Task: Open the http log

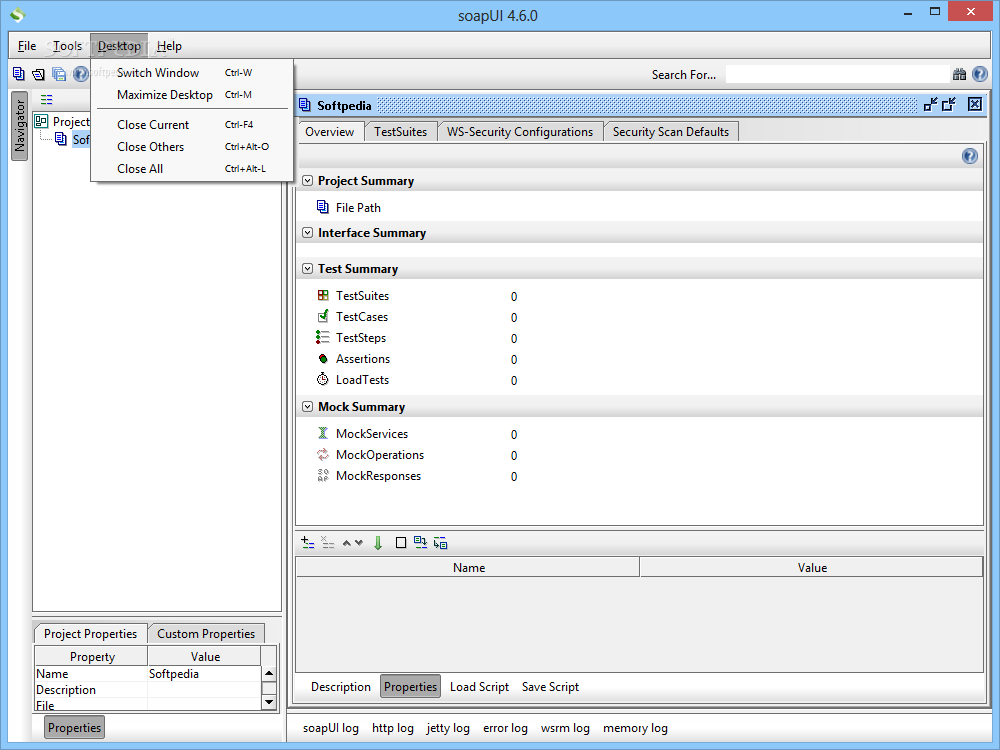Action: coord(393,728)
